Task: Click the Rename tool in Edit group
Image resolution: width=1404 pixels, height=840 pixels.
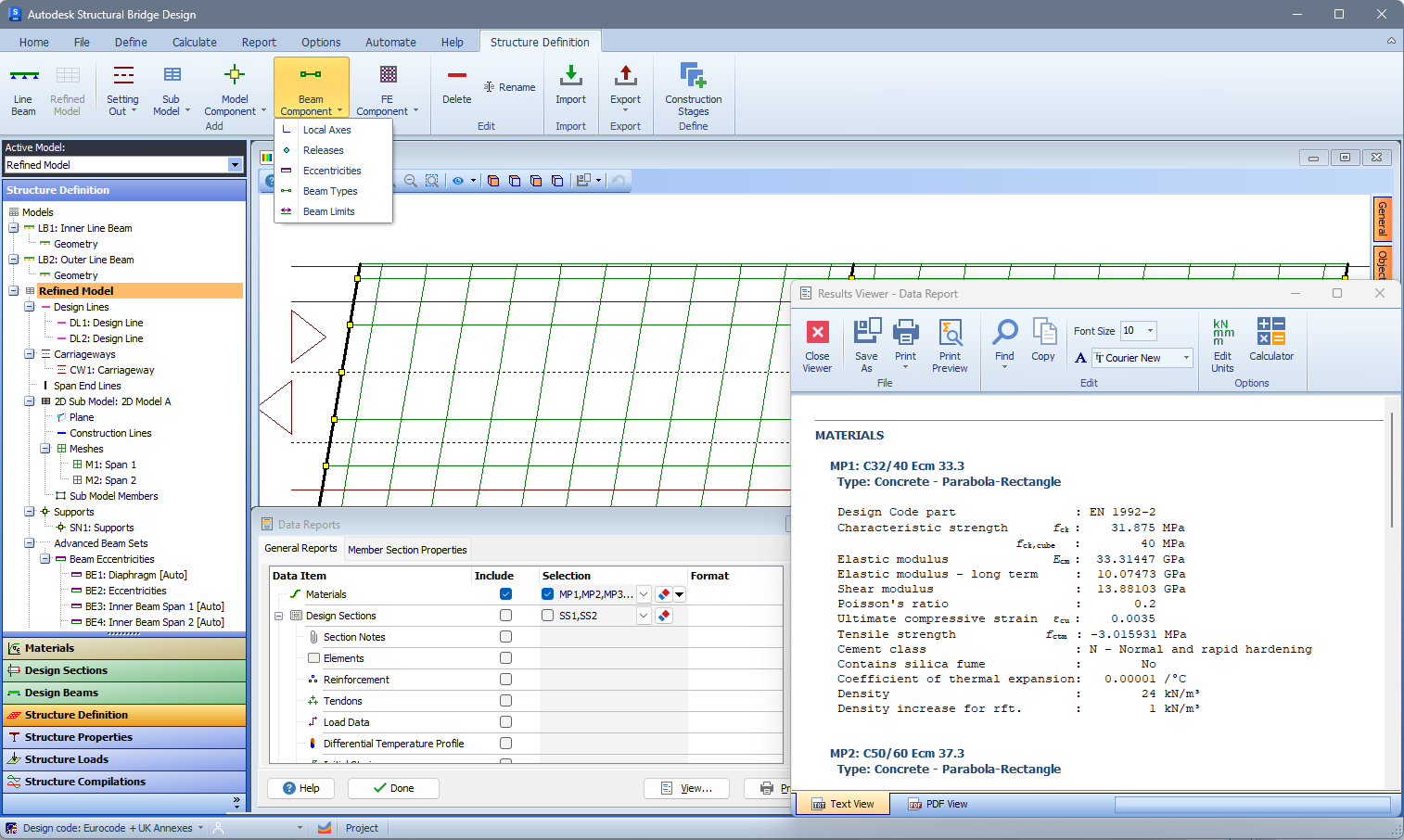Action: tap(509, 87)
